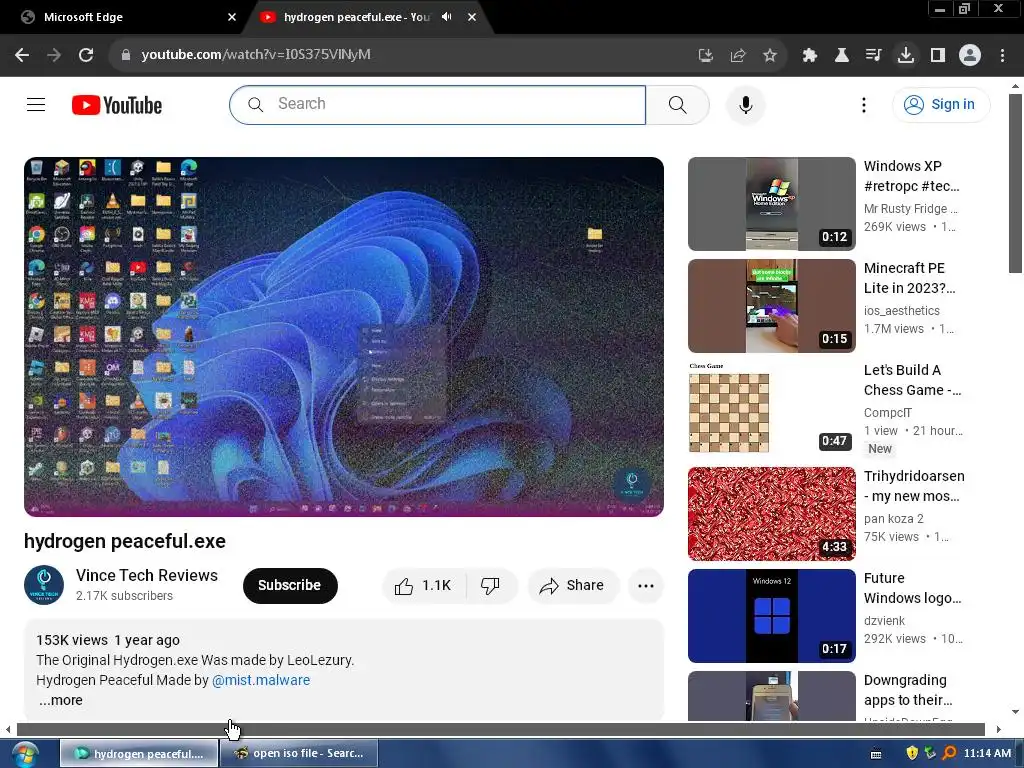
Task: Open the Windows Start button
Action: [25, 754]
